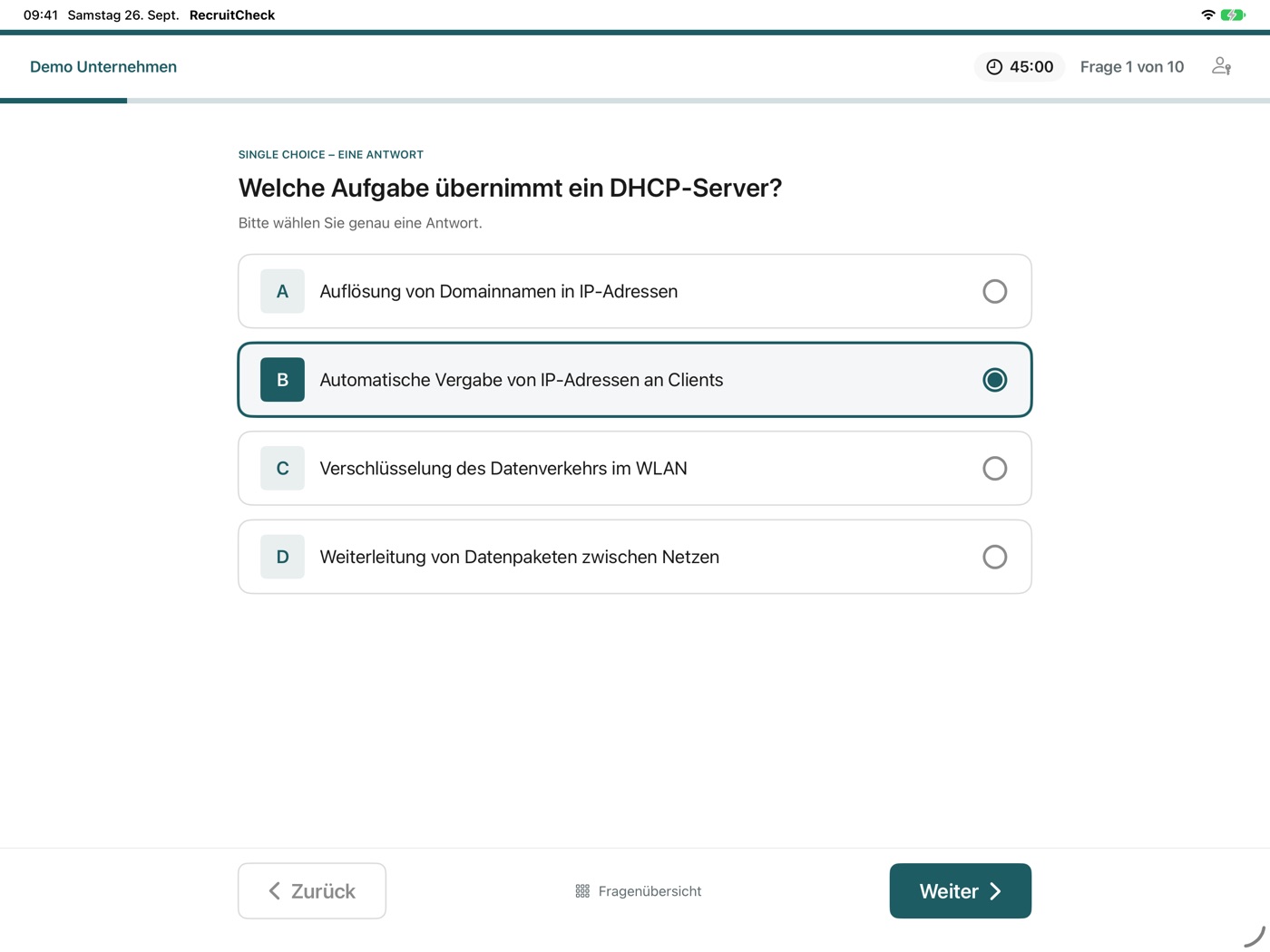Click letter badge D
This screenshot has width=1270, height=952.
click(282, 557)
